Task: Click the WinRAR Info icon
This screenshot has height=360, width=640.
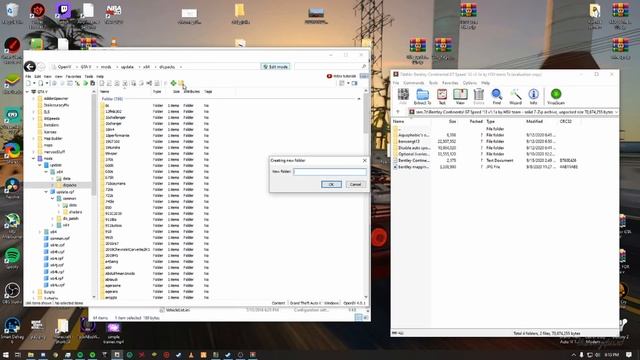Action: [533, 97]
